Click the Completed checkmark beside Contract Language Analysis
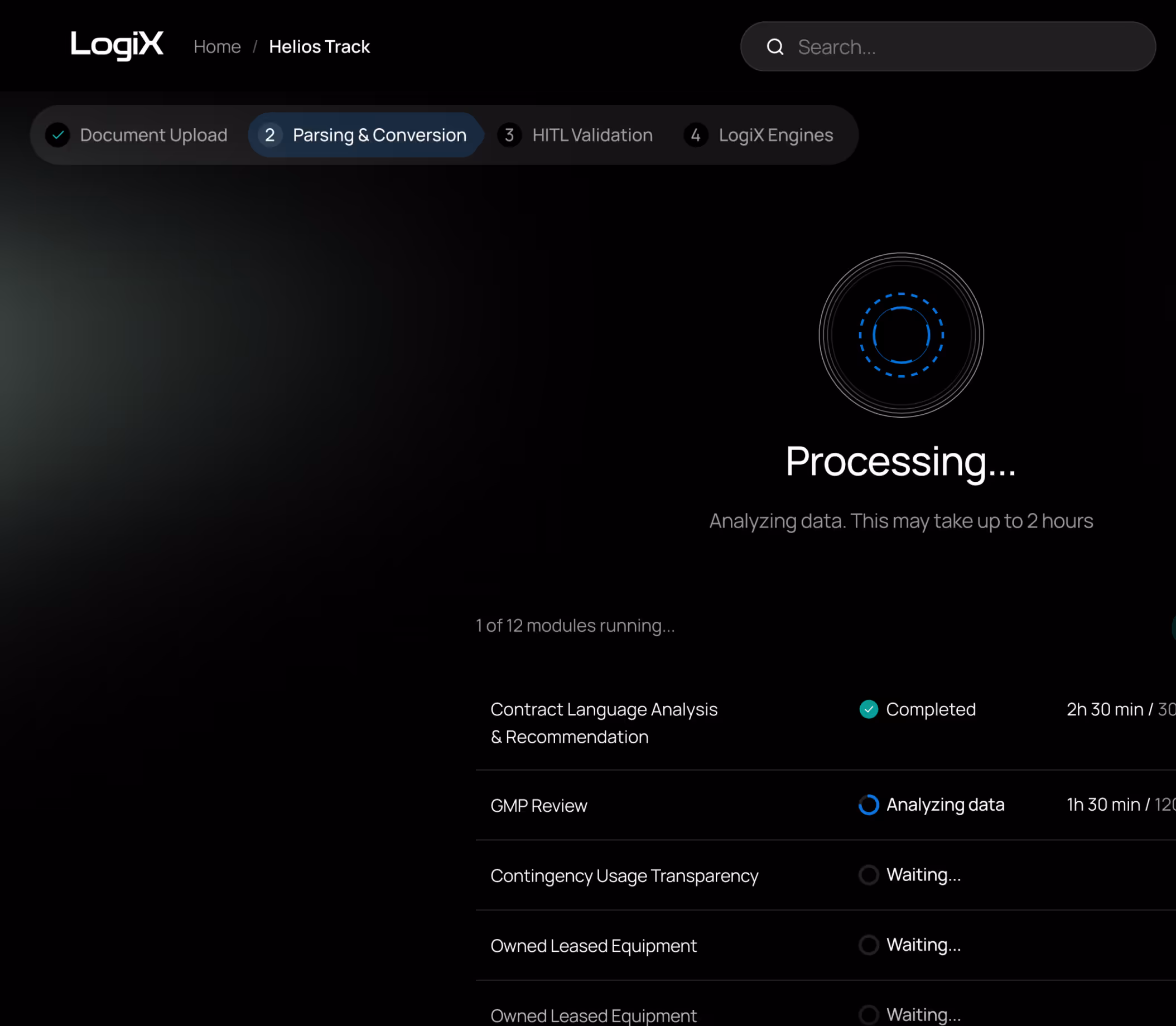Screen dimensions: 1176x1026 coord(869,709)
